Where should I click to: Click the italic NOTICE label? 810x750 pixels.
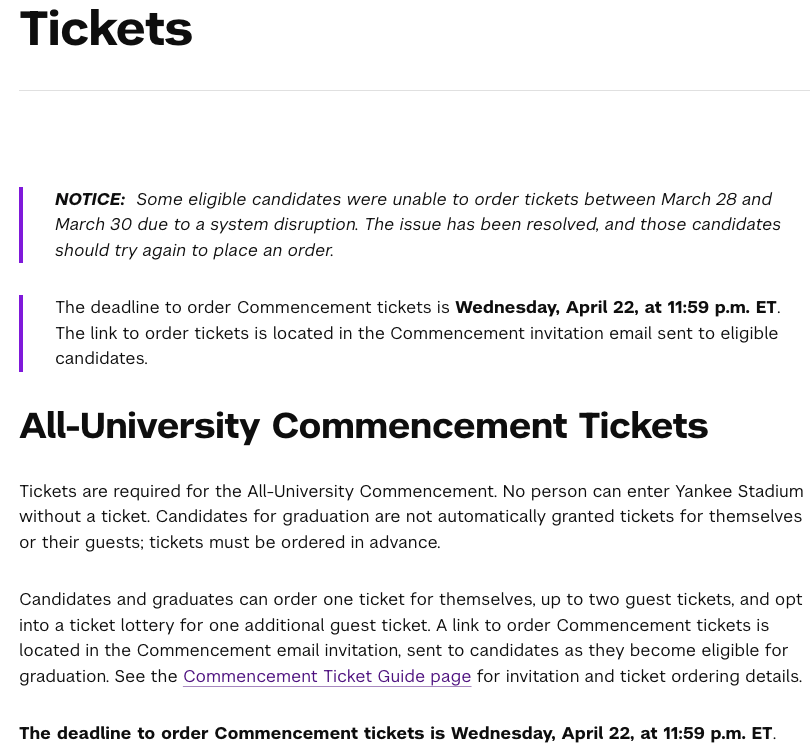point(90,199)
